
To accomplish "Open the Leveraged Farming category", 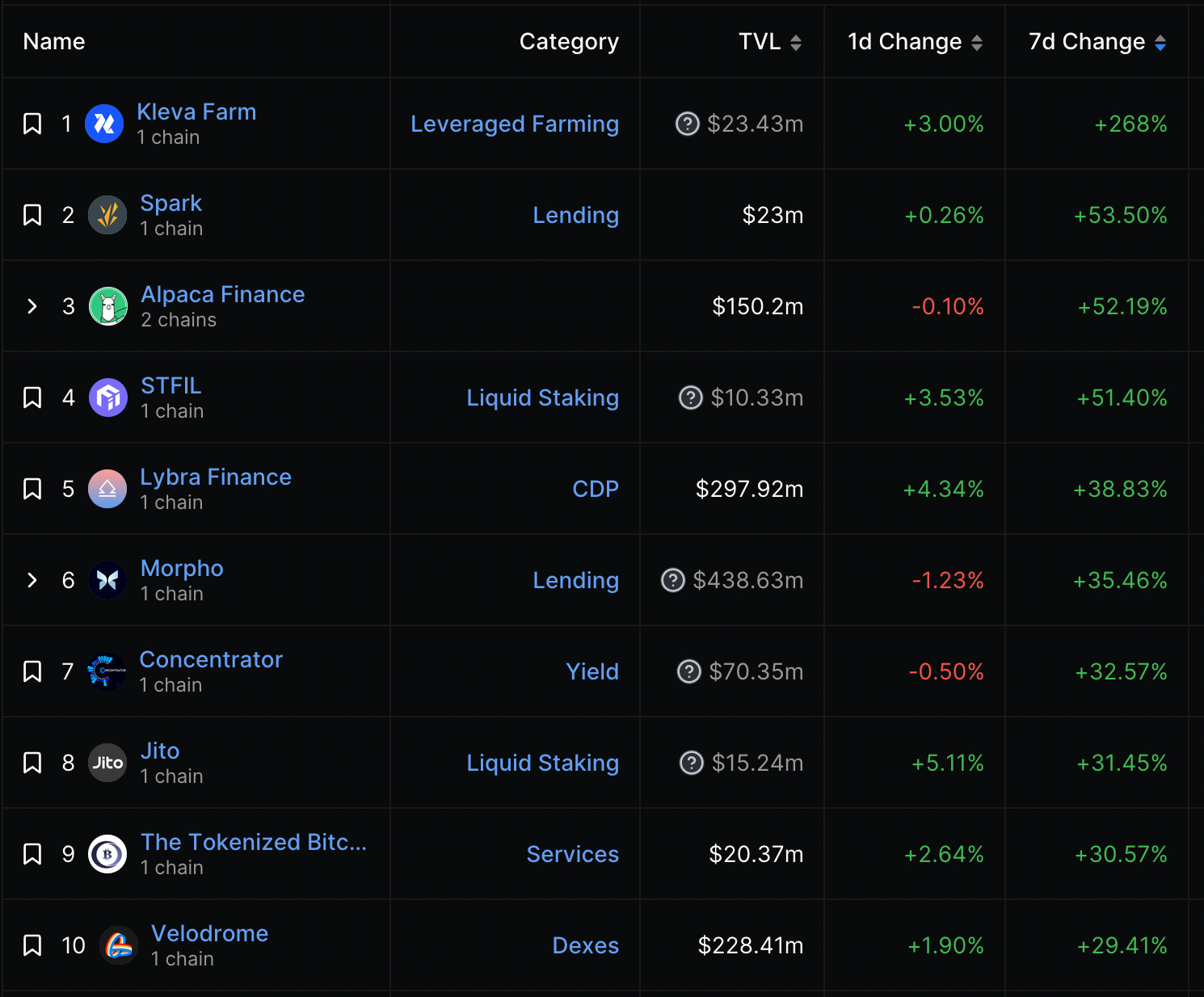I will pos(515,124).
